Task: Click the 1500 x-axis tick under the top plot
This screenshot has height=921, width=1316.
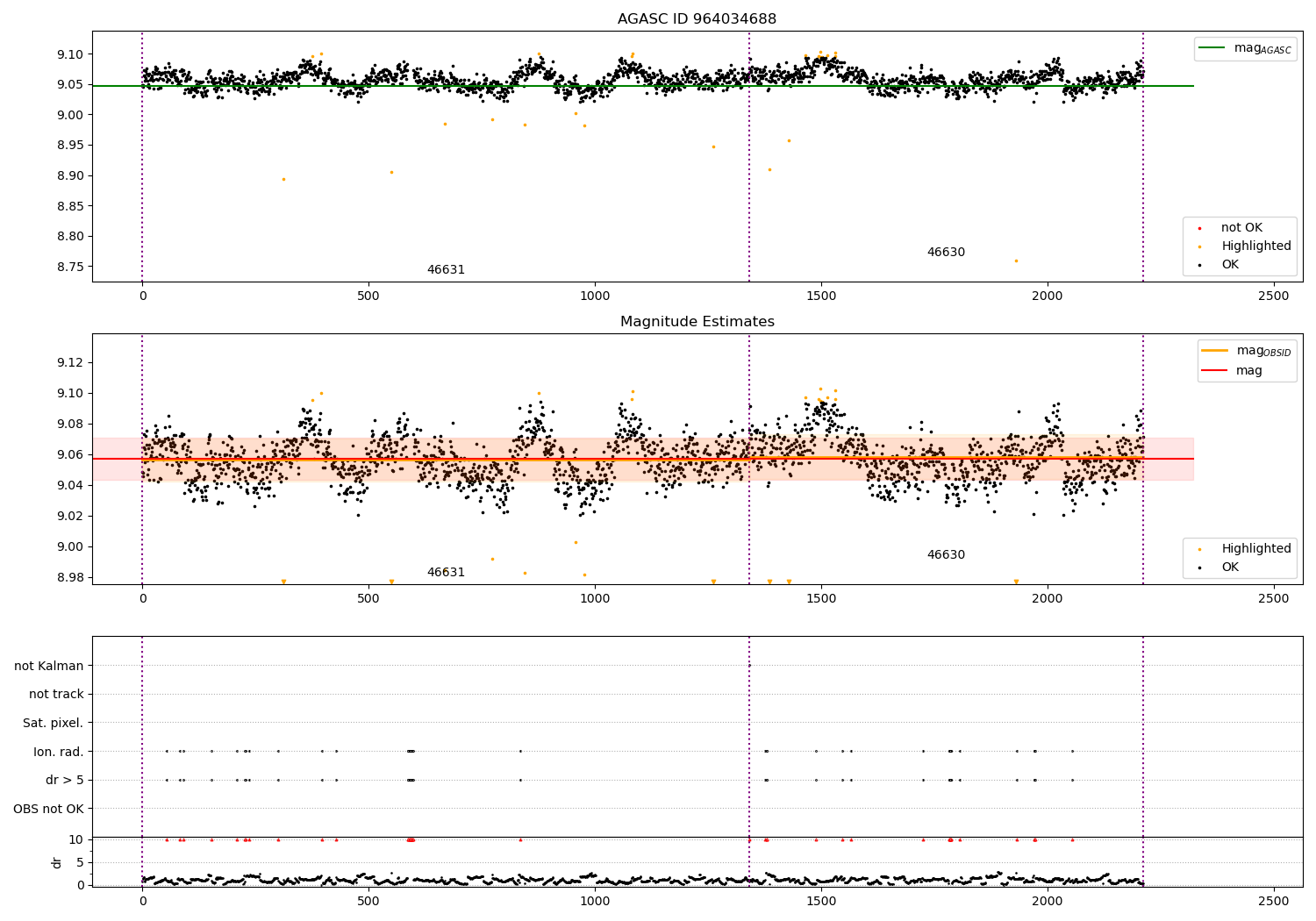Action: [x=821, y=296]
